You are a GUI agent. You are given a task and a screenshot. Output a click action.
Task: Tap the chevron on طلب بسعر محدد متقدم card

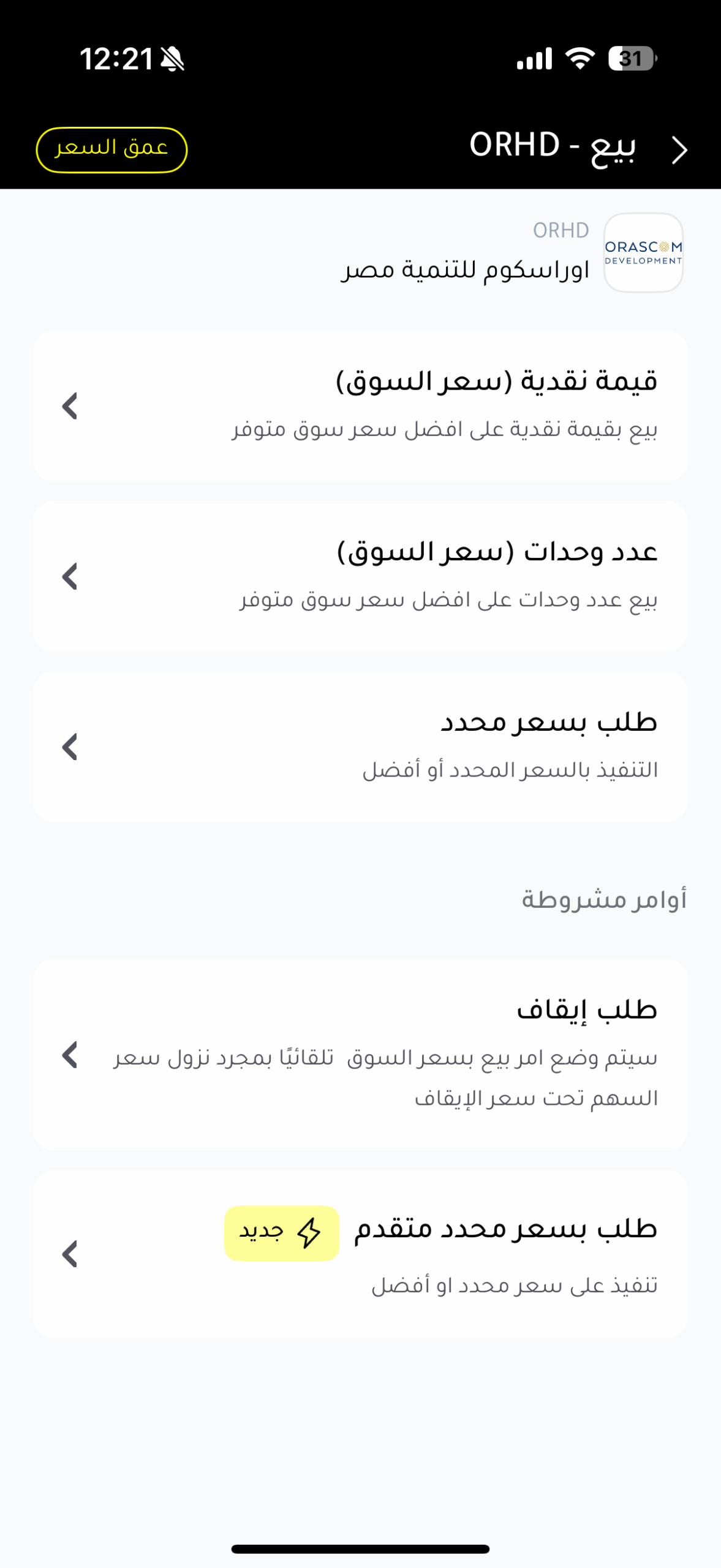pyautogui.click(x=70, y=1254)
